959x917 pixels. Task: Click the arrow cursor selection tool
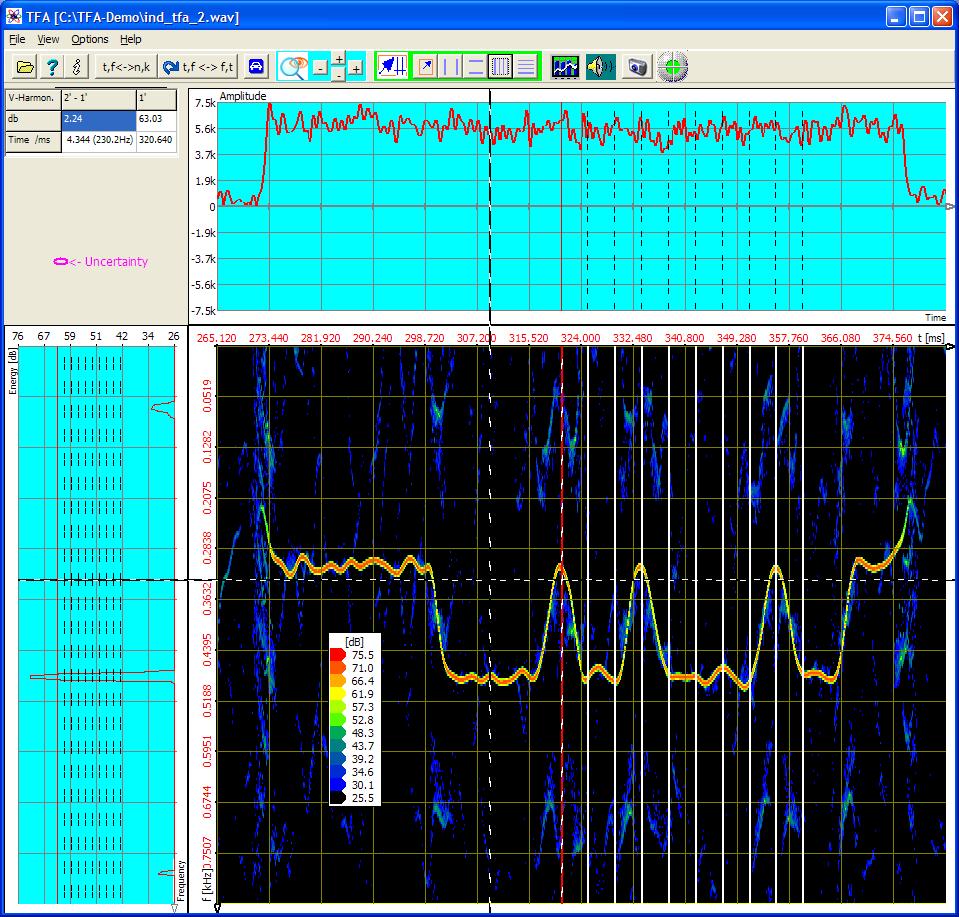(425, 67)
